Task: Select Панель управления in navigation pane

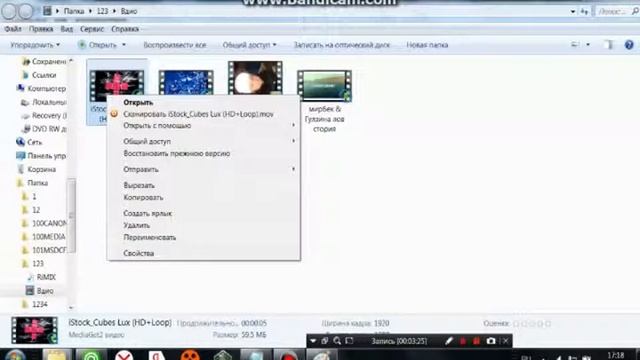Action: pyautogui.click(x=41, y=156)
